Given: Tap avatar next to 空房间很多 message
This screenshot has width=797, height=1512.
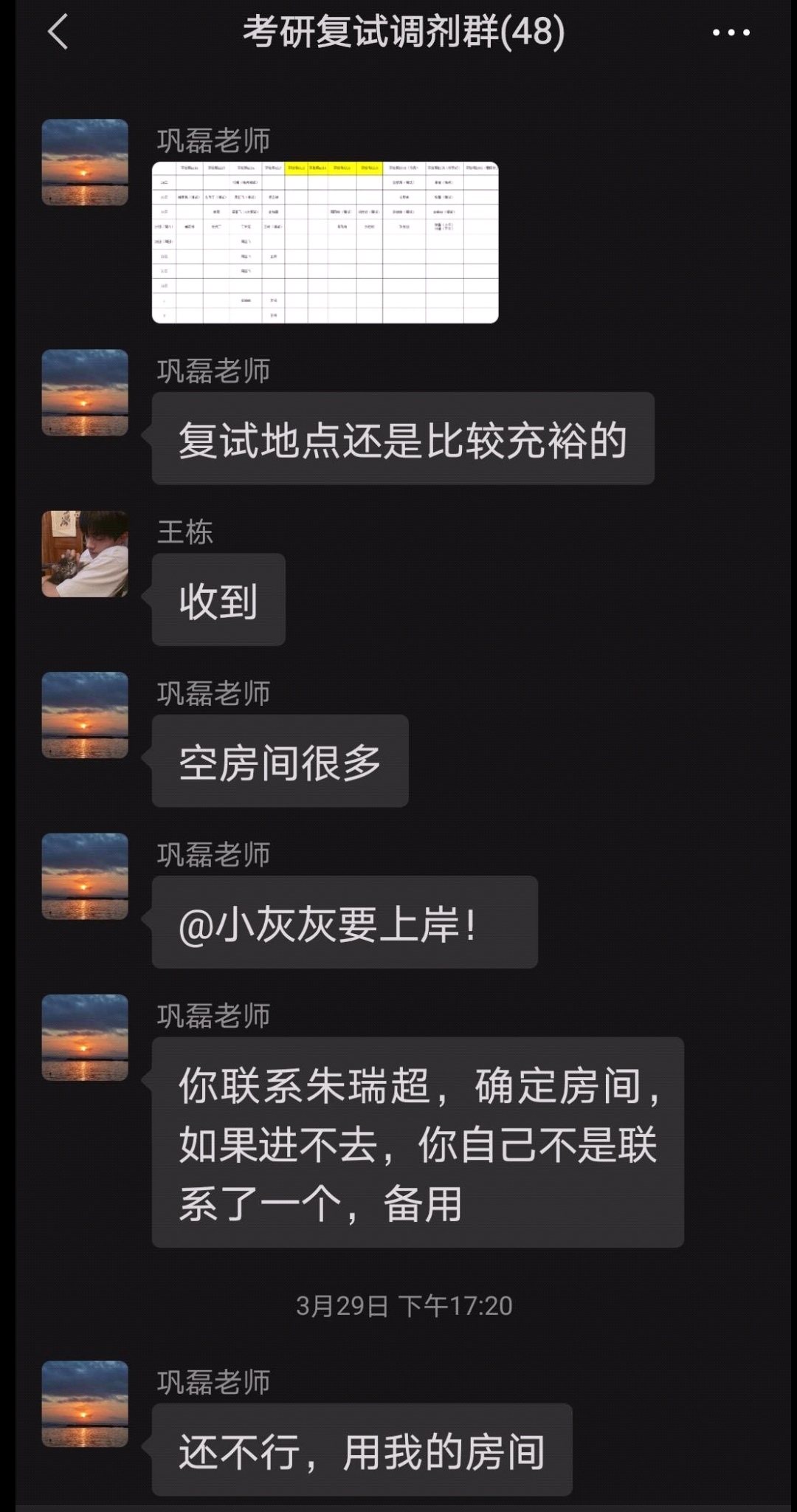Looking at the screenshot, I should [85, 715].
